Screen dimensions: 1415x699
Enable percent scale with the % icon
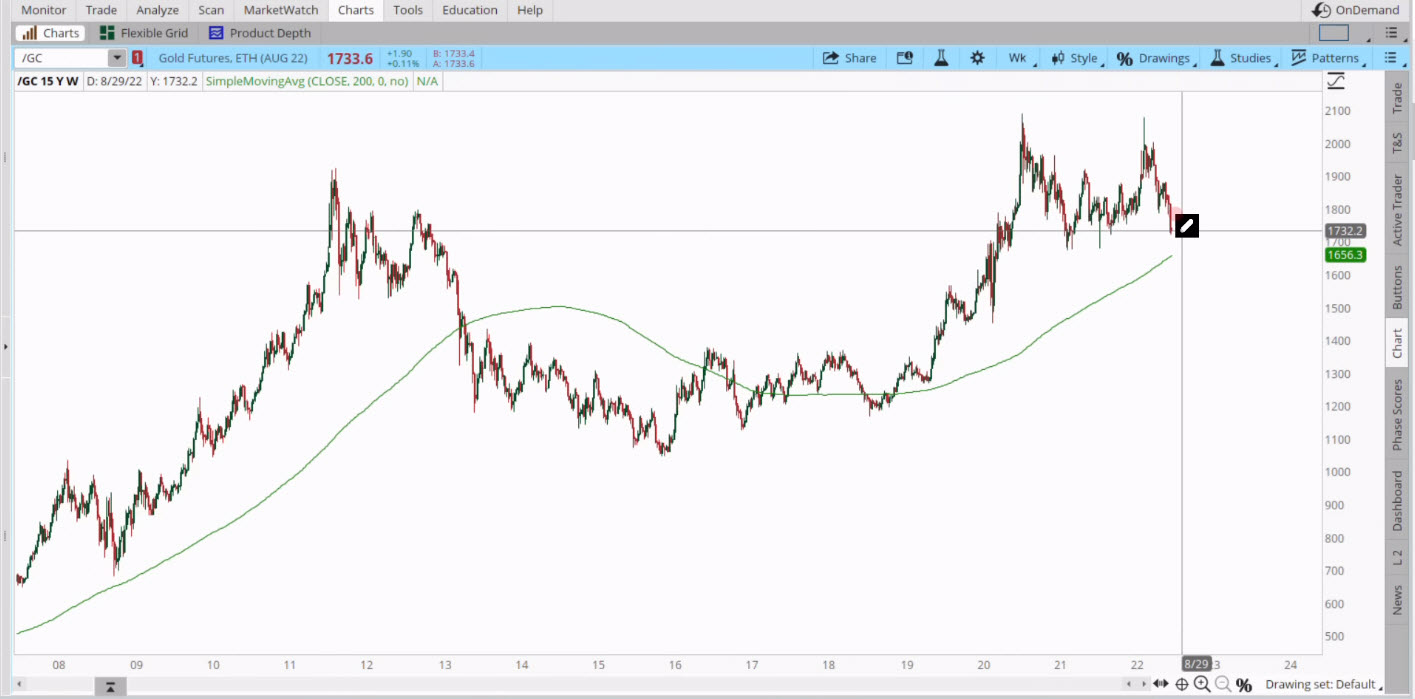point(1245,685)
